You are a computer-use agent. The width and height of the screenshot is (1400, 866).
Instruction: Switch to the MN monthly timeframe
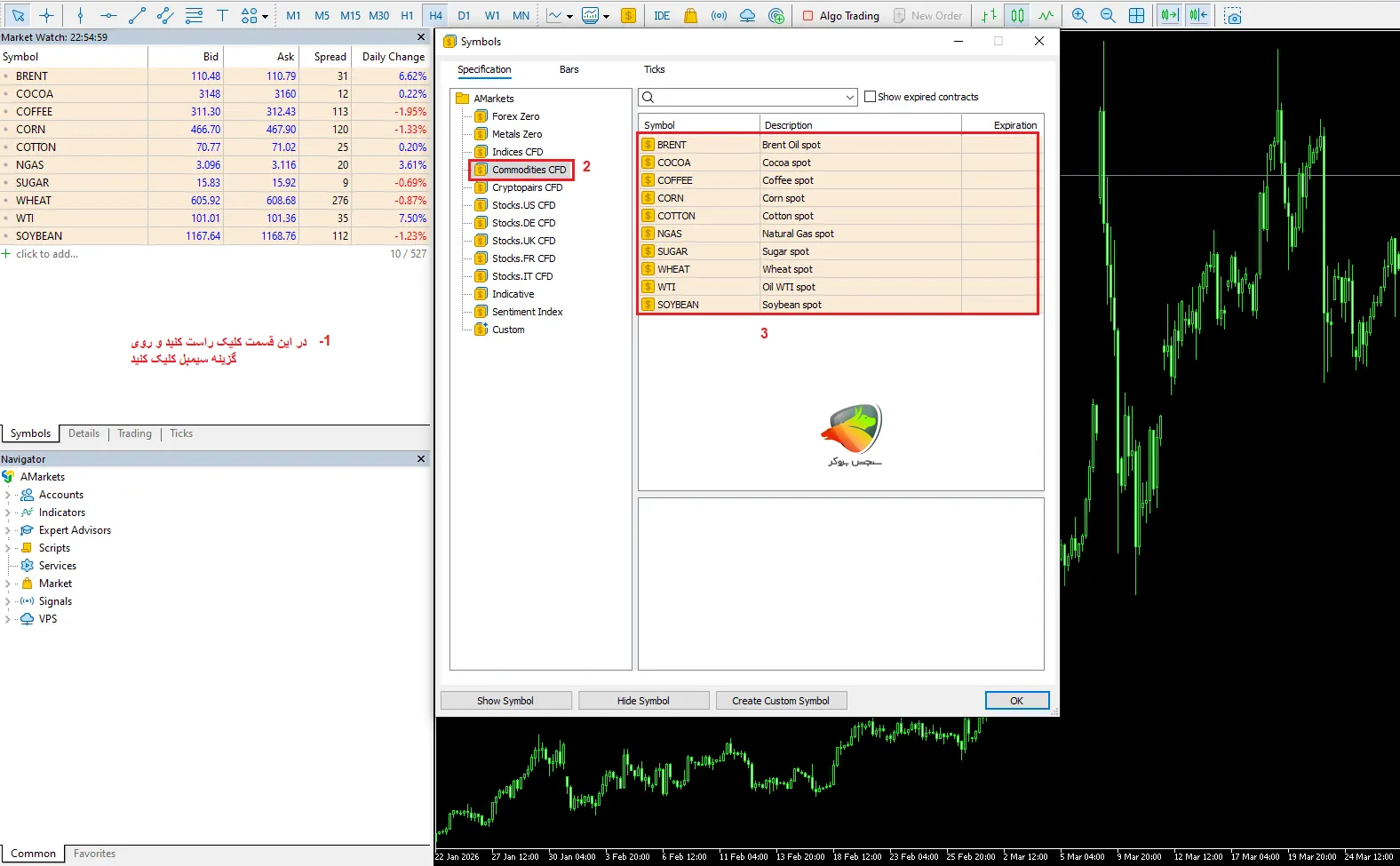point(521,15)
